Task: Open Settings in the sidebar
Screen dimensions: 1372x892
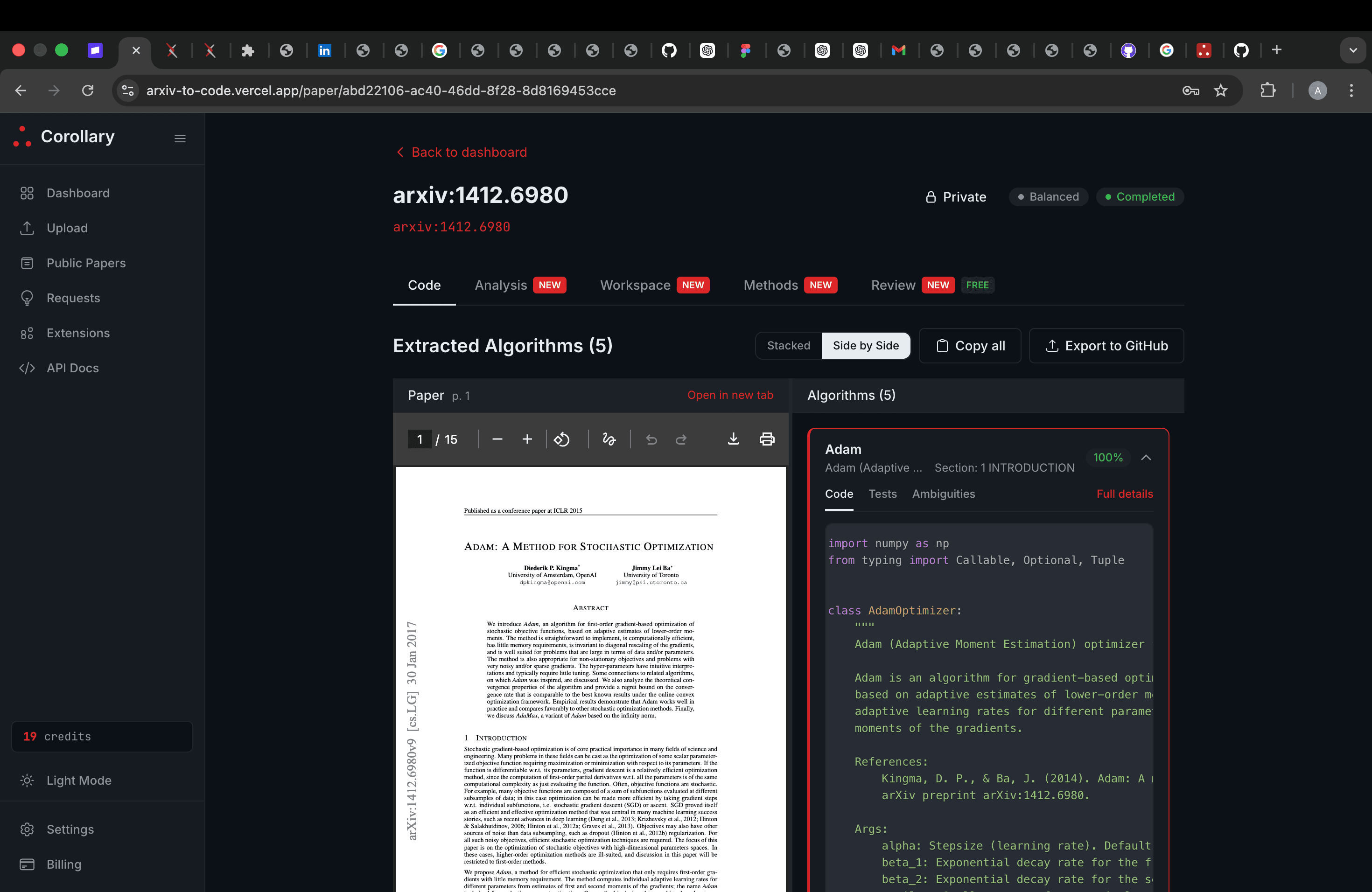Action: point(70,829)
